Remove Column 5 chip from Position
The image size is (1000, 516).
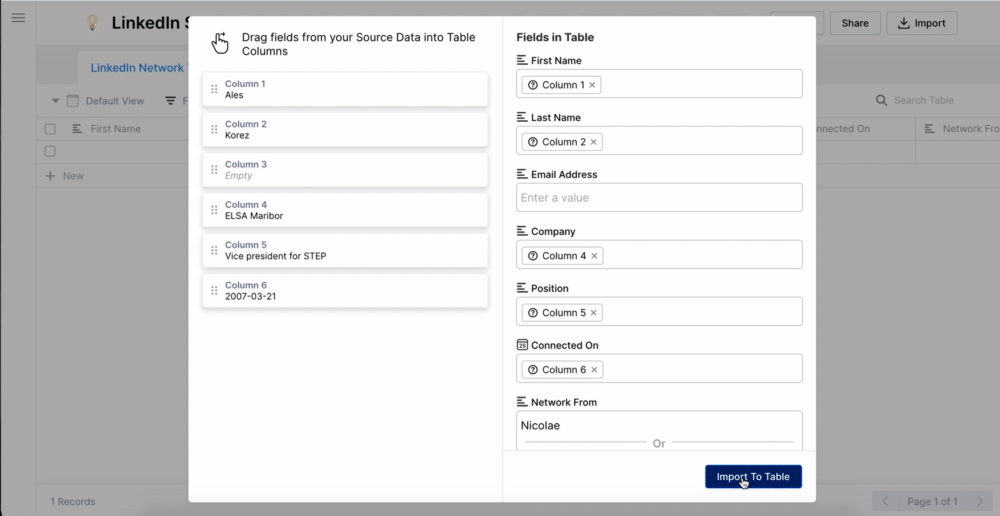coord(593,313)
